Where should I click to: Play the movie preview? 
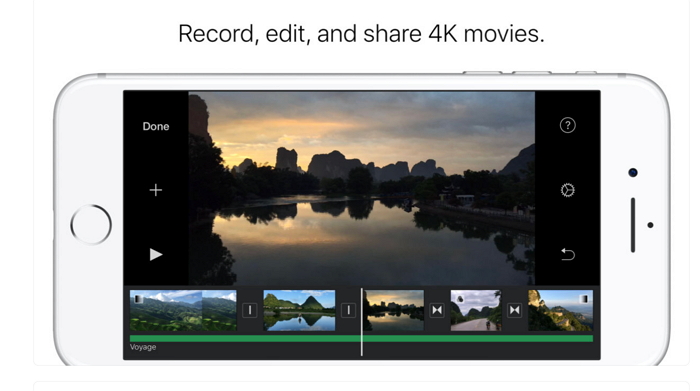click(x=155, y=254)
